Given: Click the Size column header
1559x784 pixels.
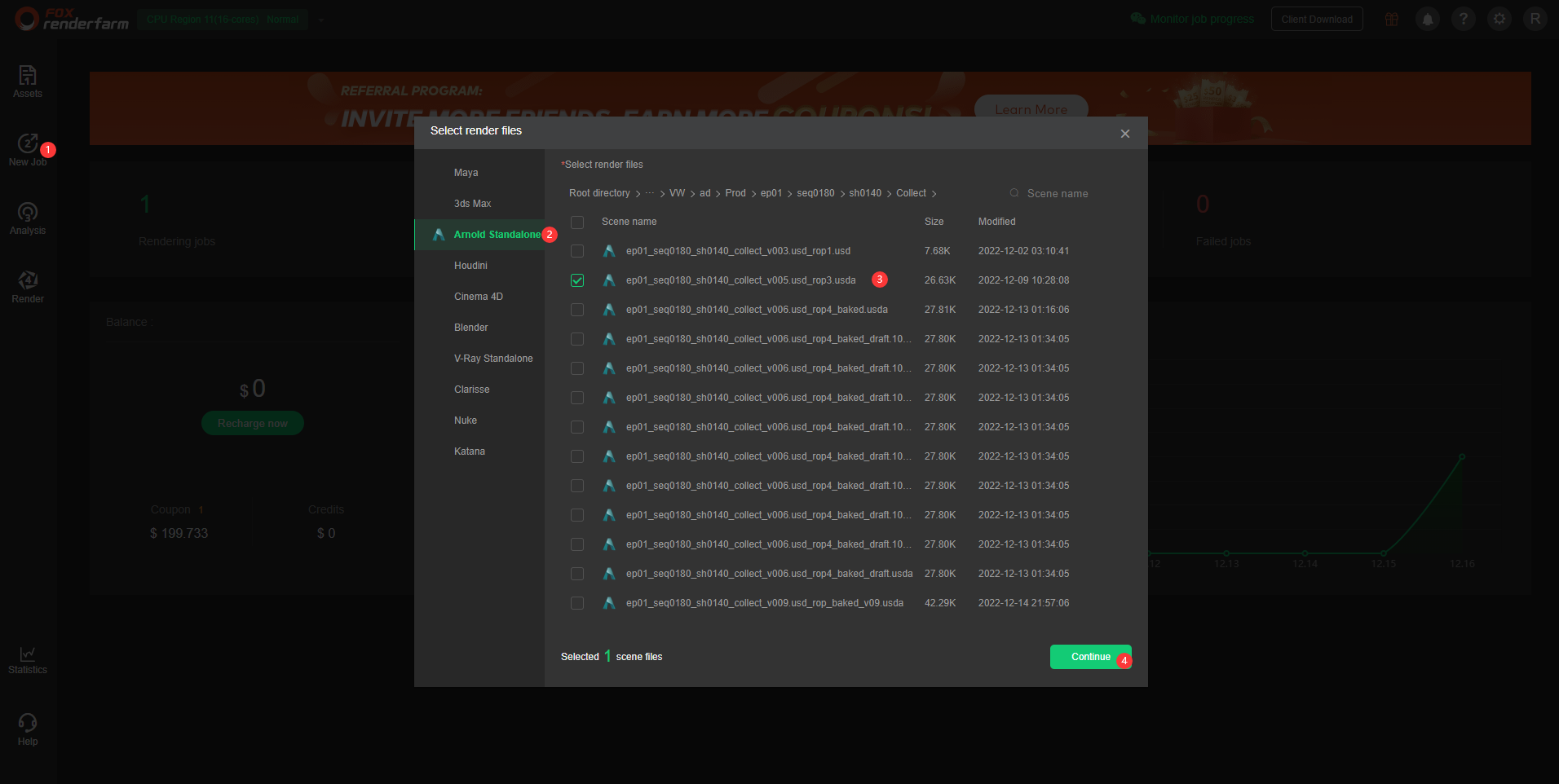Looking at the screenshot, I should coord(934,222).
